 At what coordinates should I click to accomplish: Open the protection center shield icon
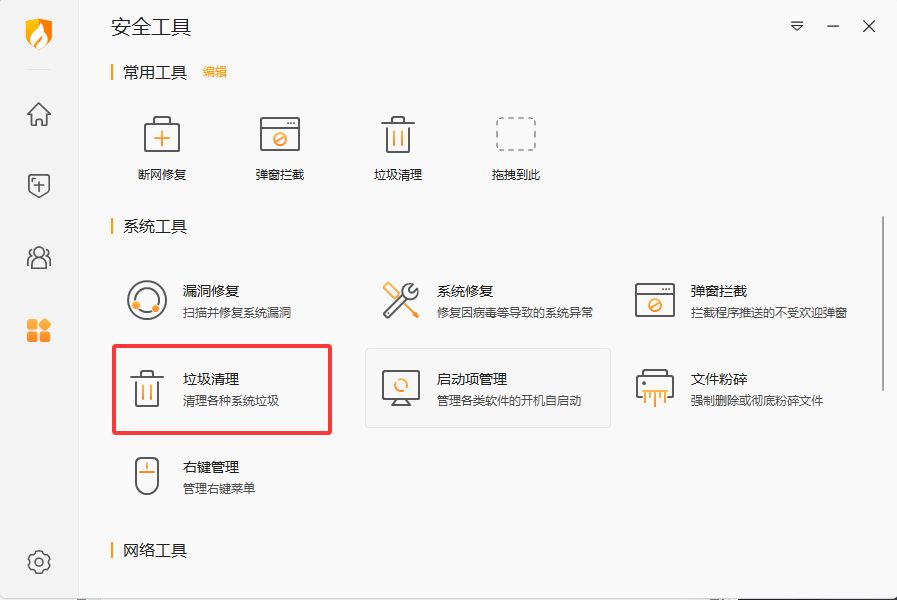39,186
